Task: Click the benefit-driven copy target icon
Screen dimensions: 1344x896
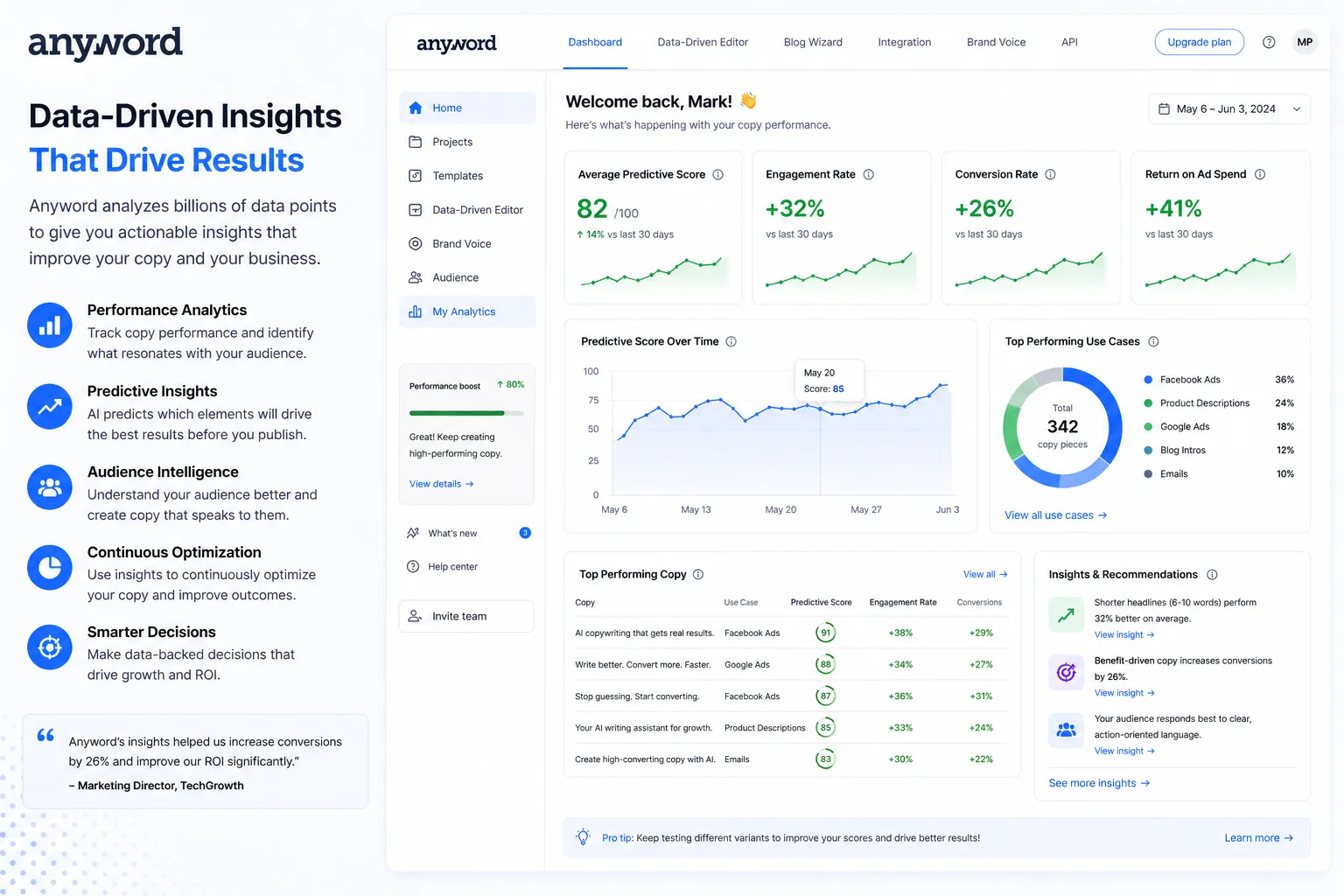Action: 1066,672
